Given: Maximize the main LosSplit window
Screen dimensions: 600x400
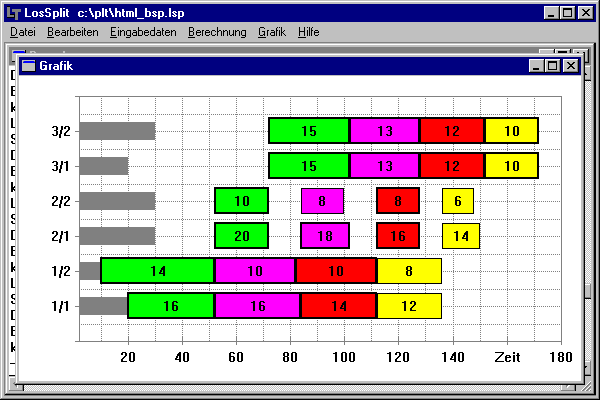Looking at the screenshot, I should (x=567, y=12).
